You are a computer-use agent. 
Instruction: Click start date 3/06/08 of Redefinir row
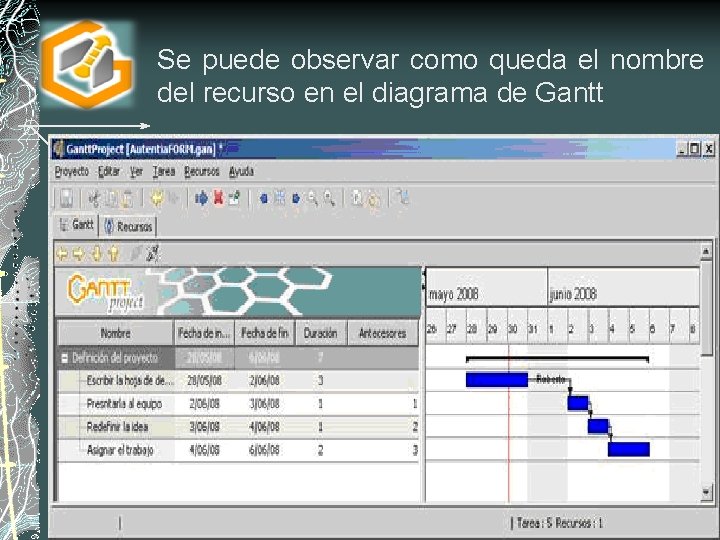click(204, 427)
